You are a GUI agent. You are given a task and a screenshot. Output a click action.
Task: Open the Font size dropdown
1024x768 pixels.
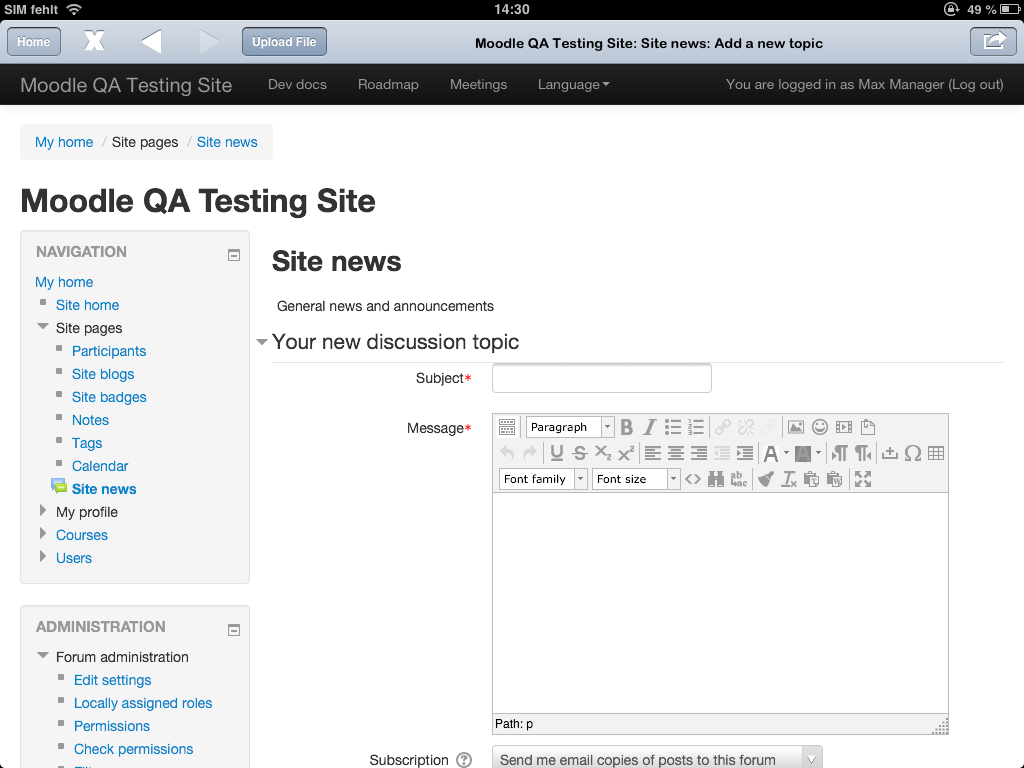[636, 479]
